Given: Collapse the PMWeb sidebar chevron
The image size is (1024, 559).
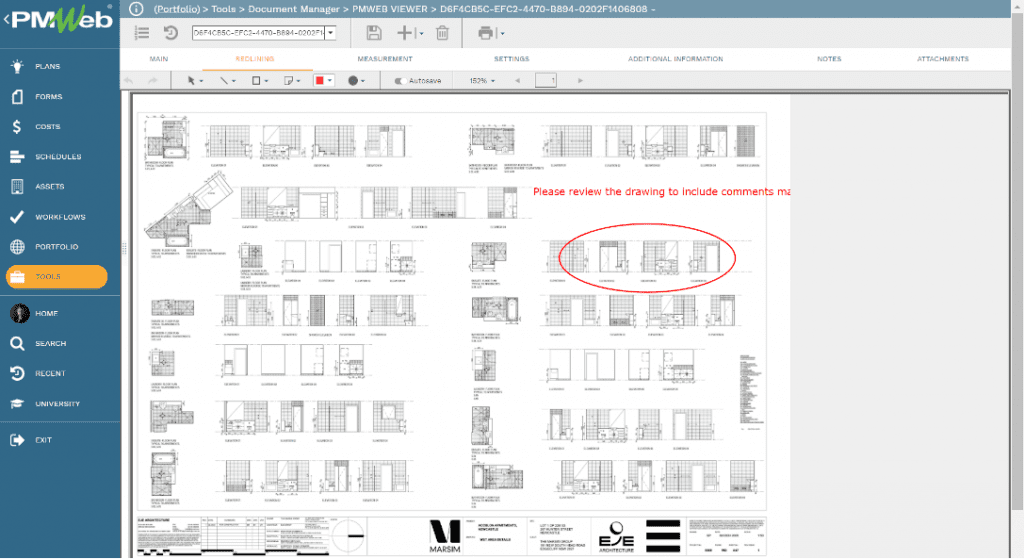Looking at the screenshot, I should pyautogui.click(x=7, y=20).
